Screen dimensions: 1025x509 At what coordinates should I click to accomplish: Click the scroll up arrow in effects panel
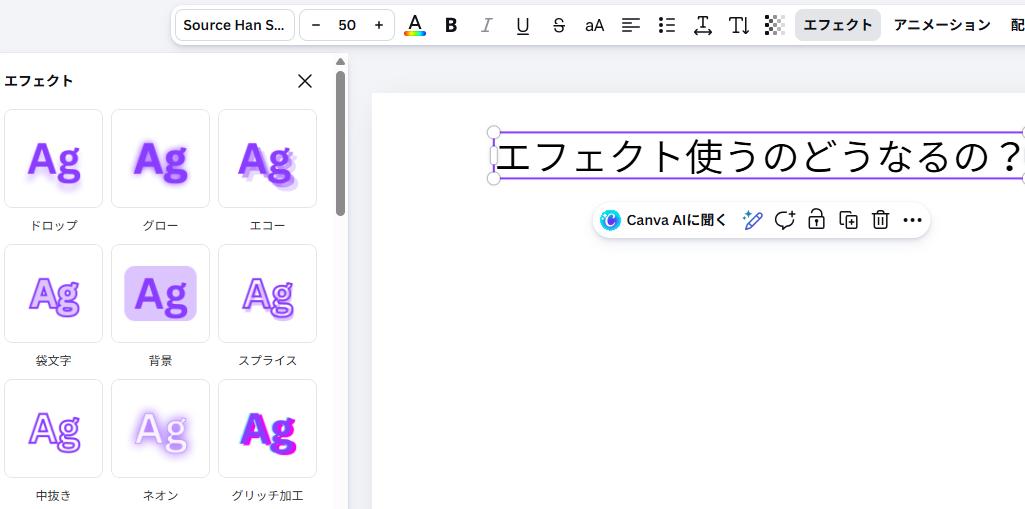(340, 62)
